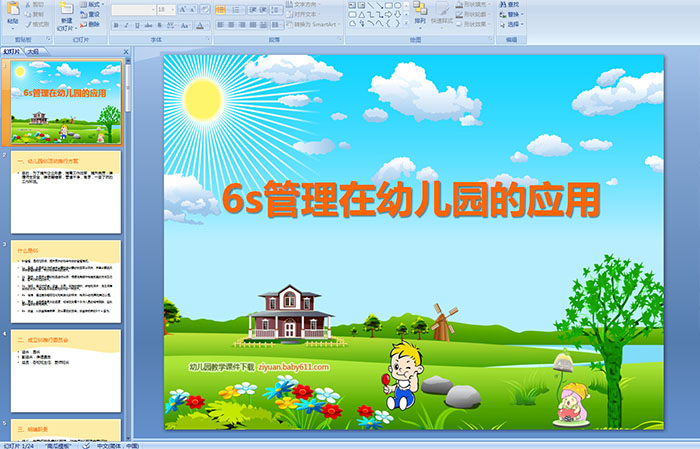Toggle text Shadow (S) formatting
This screenshot has height=449, width=700.
click(159, 25)
